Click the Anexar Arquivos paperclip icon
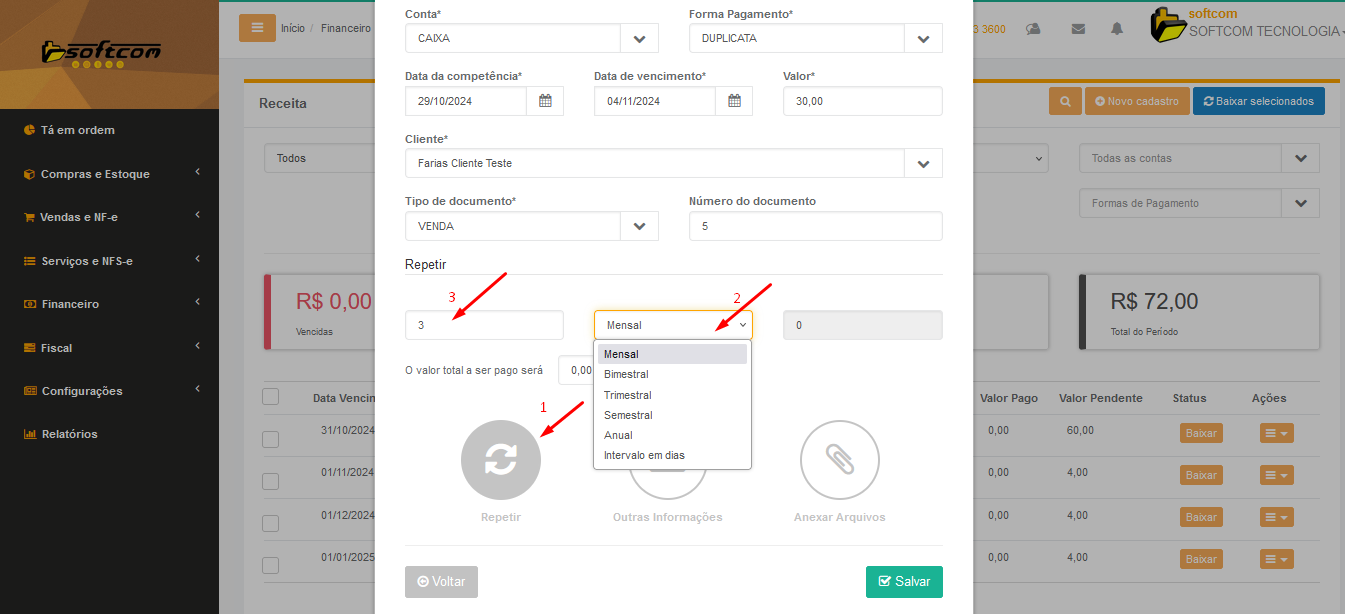 (839, 459)
